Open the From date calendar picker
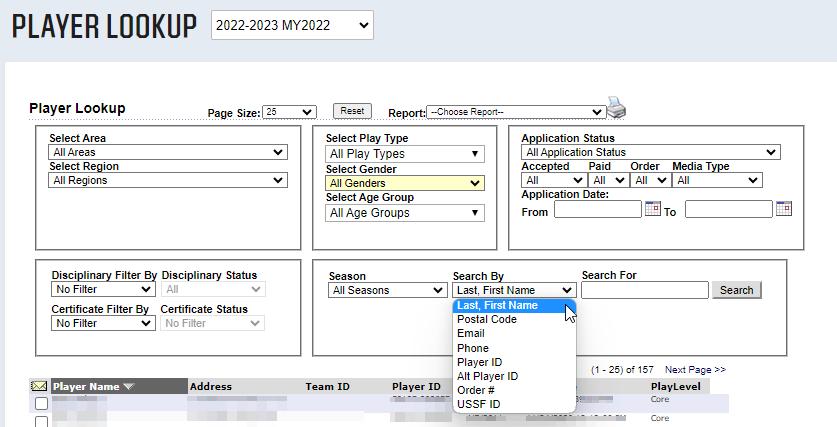The height and width of the screenshot is (427, 837). pos(653,209)
